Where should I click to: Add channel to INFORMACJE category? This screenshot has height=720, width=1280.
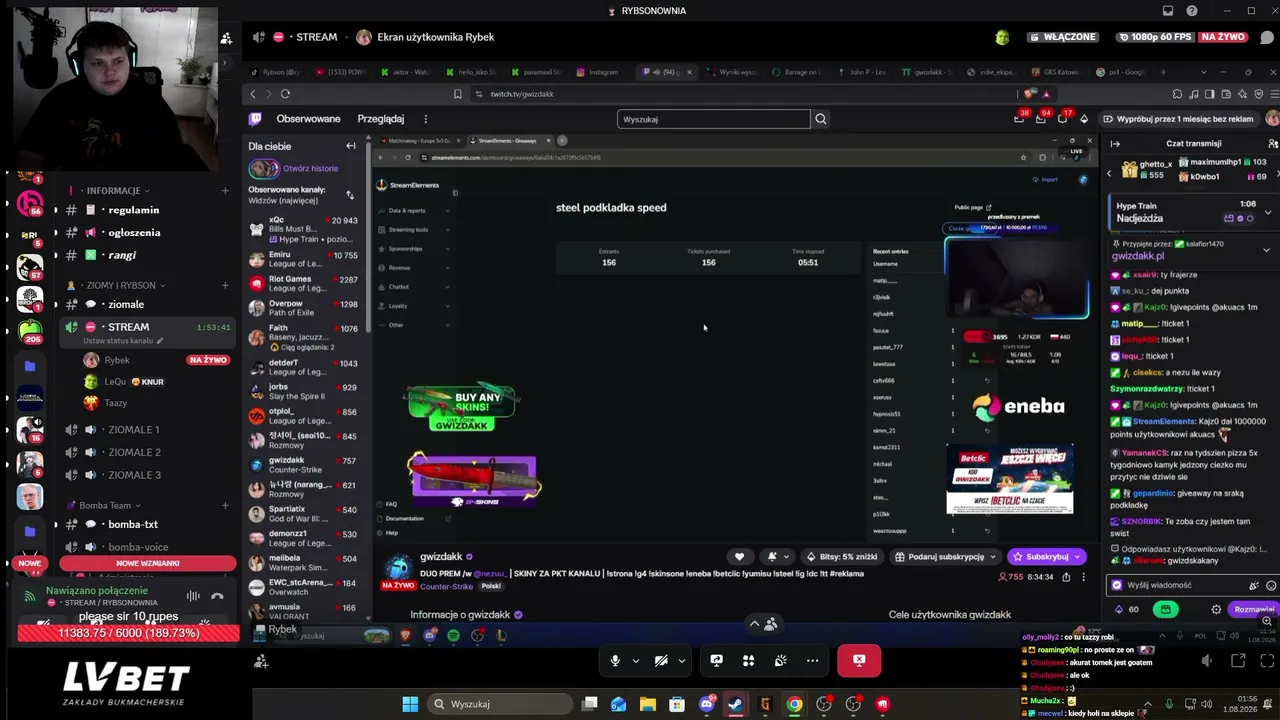click(225, 191)
